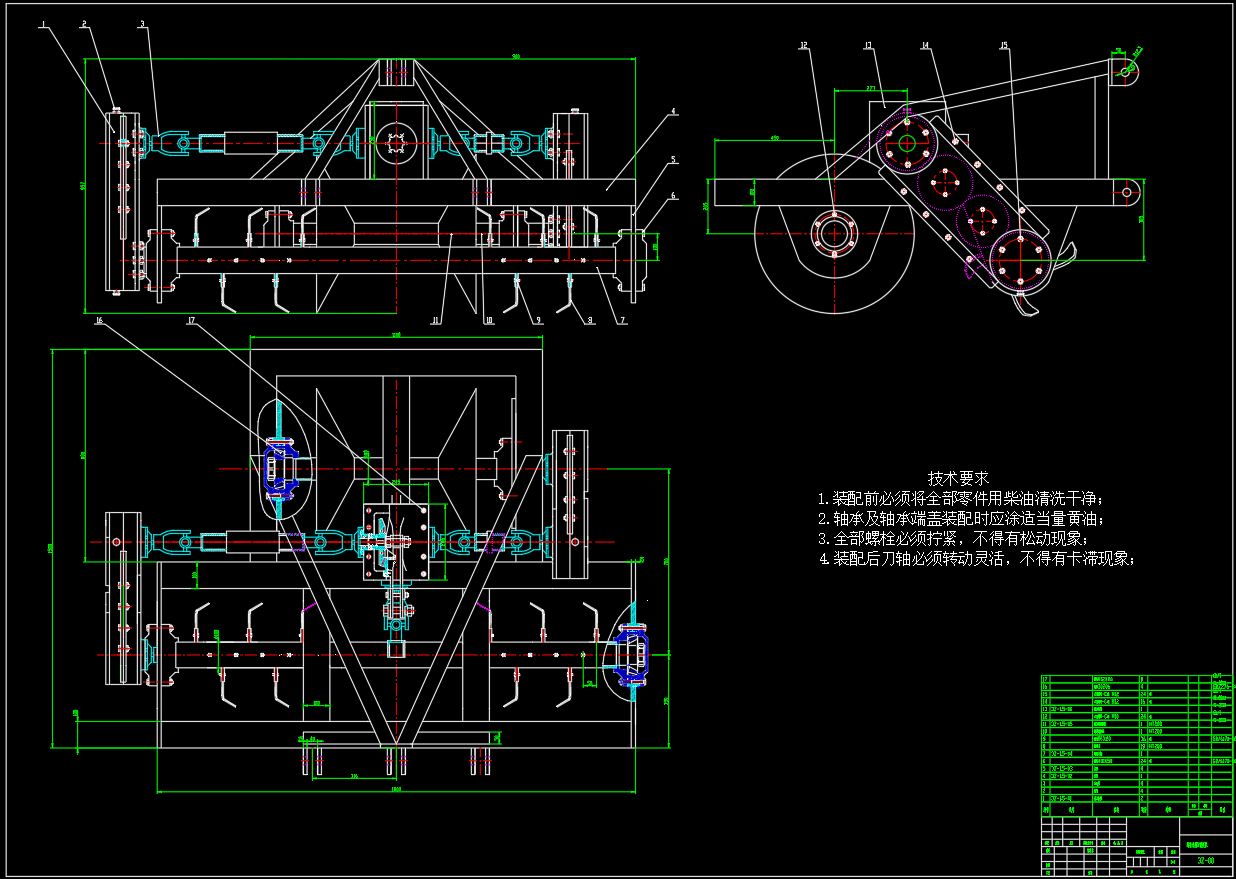Screen dimensions: 1236x879
Task: Click technical requirement line 4 text
Action: tap(977, 559)
